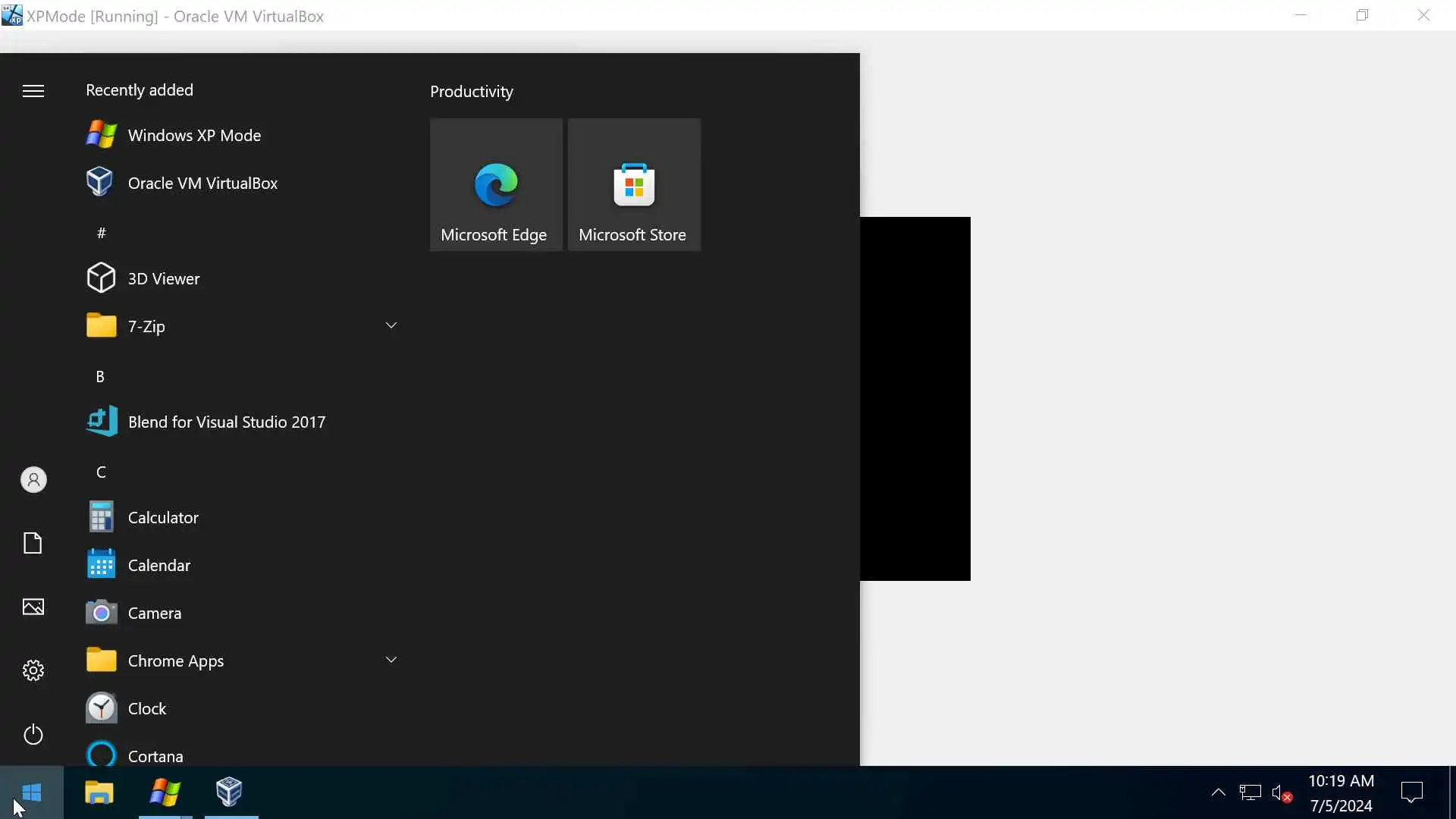Open the Calendar app
This screenshot has height=819, width=1456.
(158, 566)
